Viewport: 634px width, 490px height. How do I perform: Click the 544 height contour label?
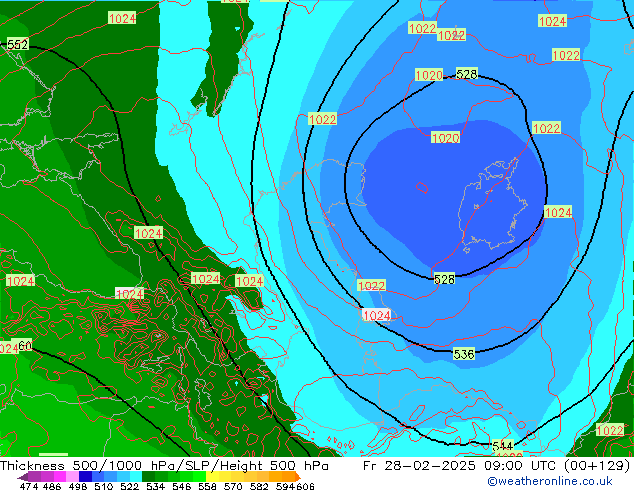click(503, 446)
